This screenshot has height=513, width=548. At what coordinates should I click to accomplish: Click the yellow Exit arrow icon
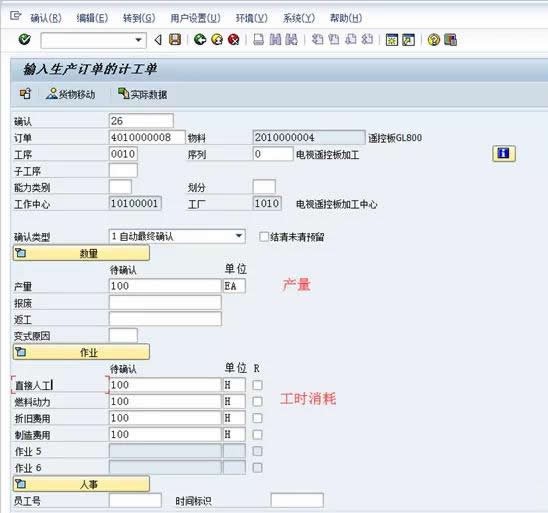point(217,39)
